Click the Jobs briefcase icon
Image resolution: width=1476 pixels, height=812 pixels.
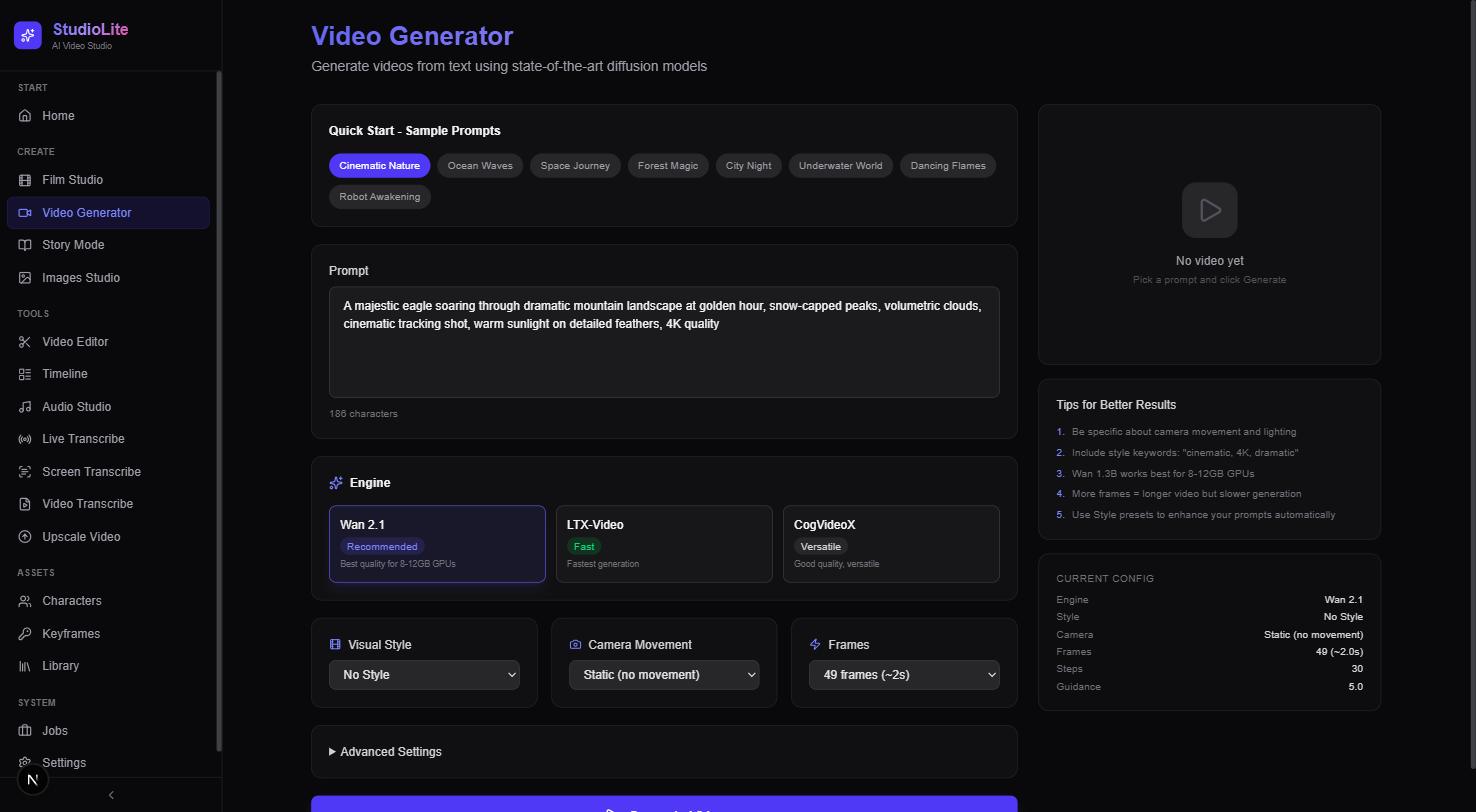click(25, 731)
